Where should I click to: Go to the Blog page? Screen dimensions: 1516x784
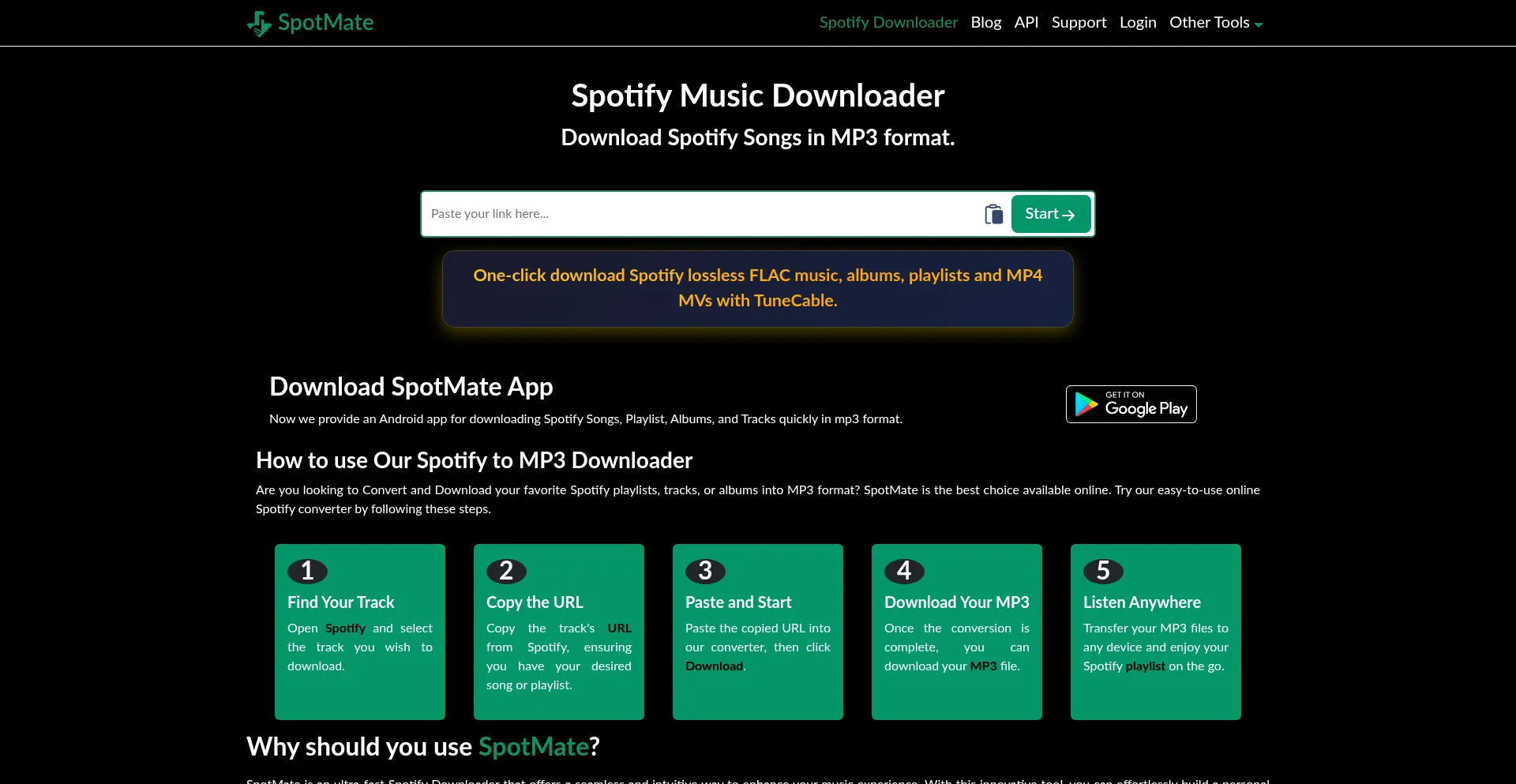(x=986, y=22)
